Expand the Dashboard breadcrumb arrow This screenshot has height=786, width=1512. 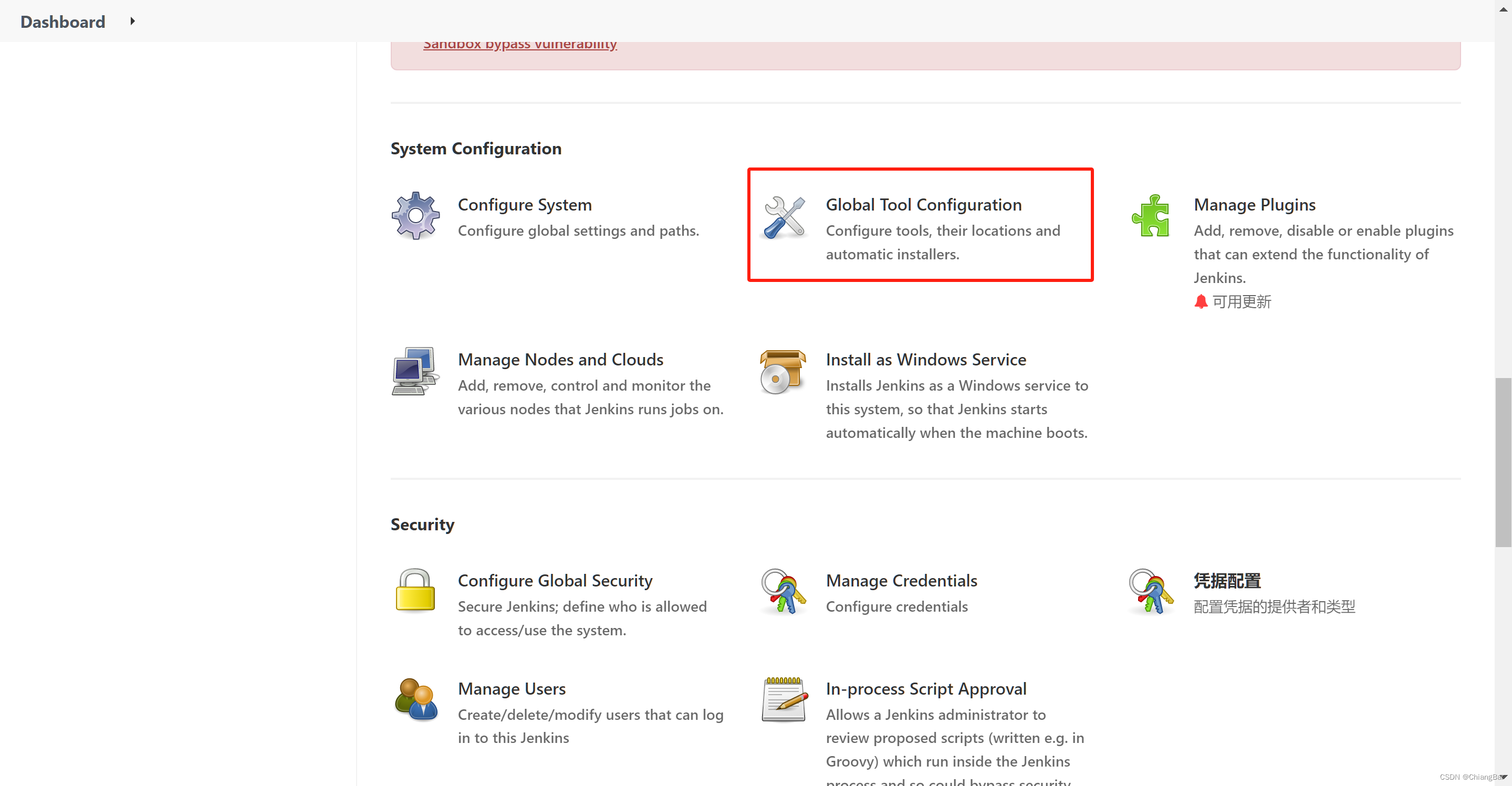click(133, 21)
